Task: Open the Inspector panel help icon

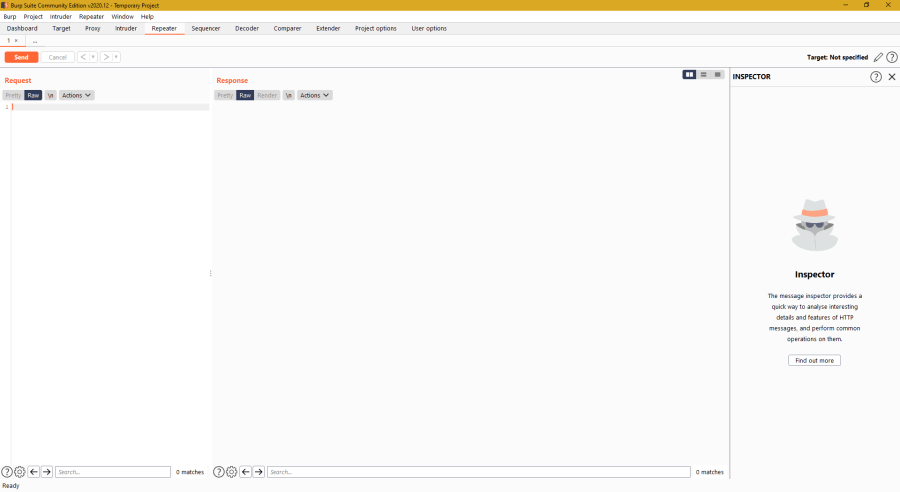Action: (876, 77)
